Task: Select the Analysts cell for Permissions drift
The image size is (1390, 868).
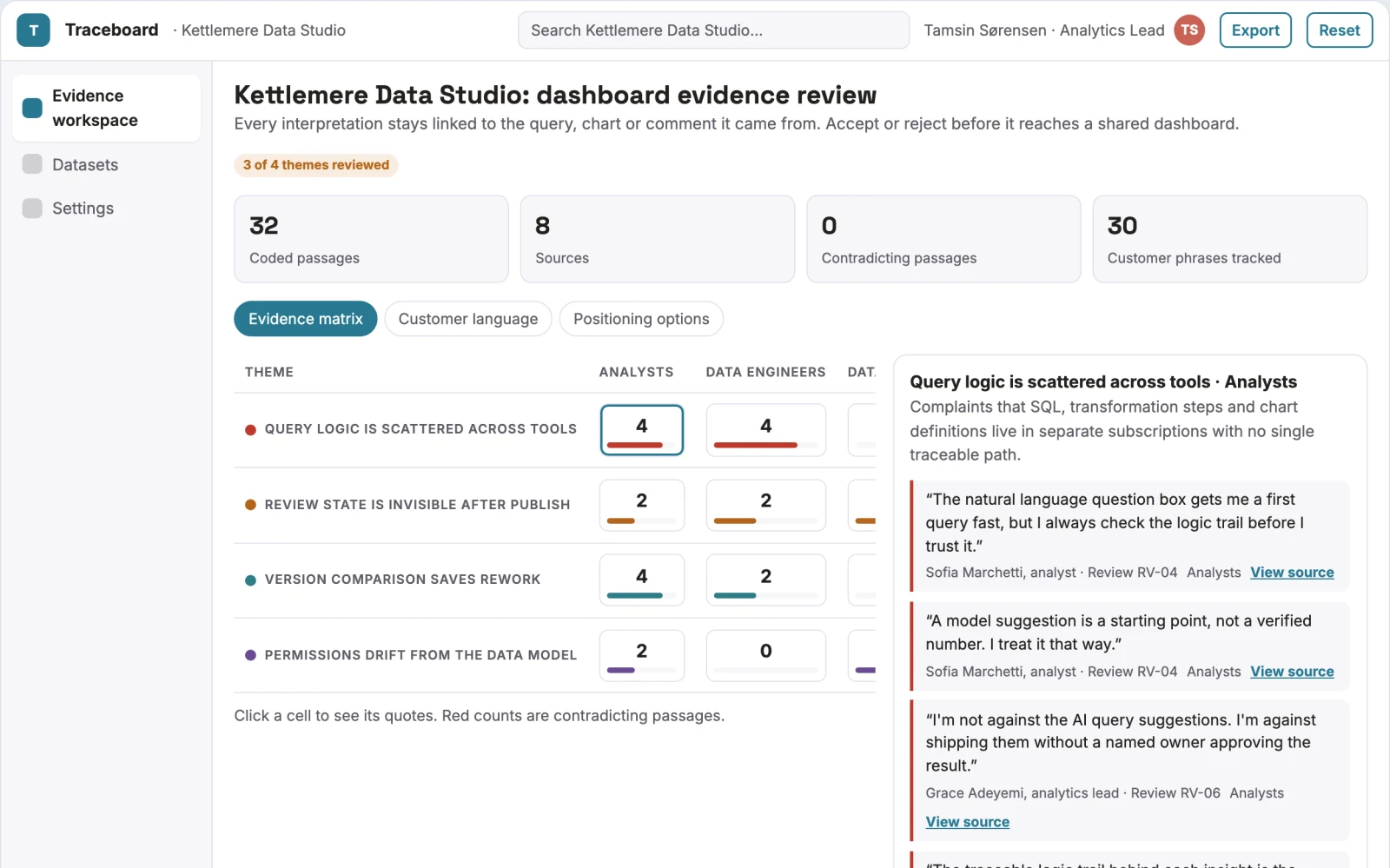Action: click(642, 655)
